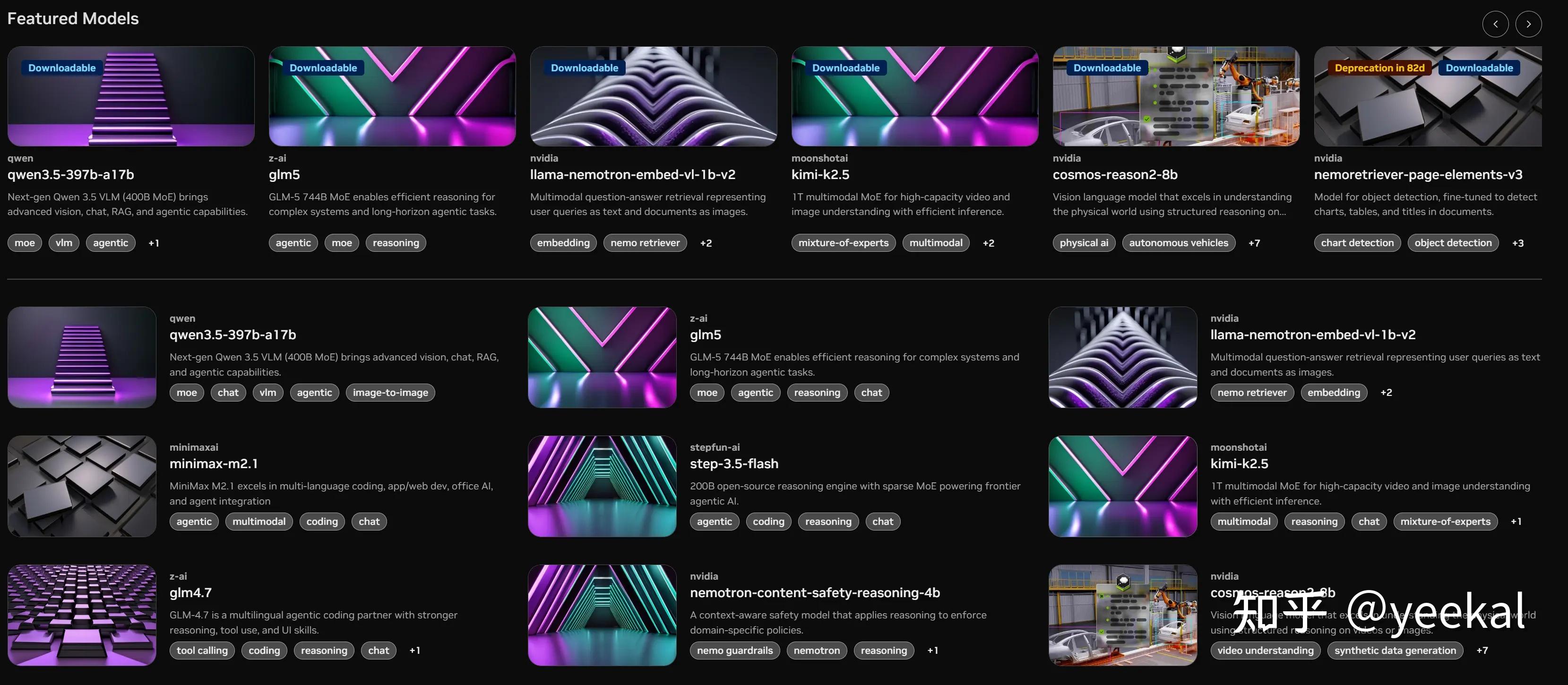
Task: Open the wide llama-nemotron-embed-vl-1b-v2 banner image
Action: (x=653, y=96)
